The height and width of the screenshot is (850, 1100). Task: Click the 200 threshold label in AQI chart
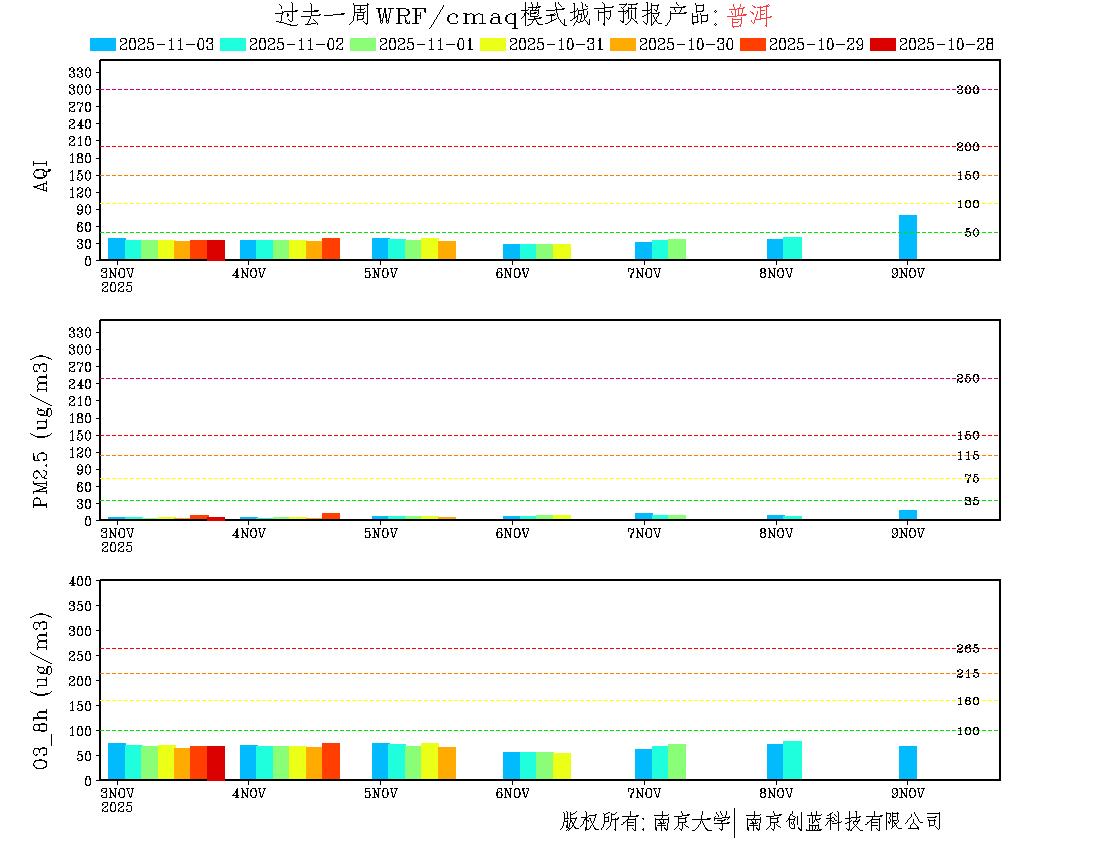coord(967,147)
